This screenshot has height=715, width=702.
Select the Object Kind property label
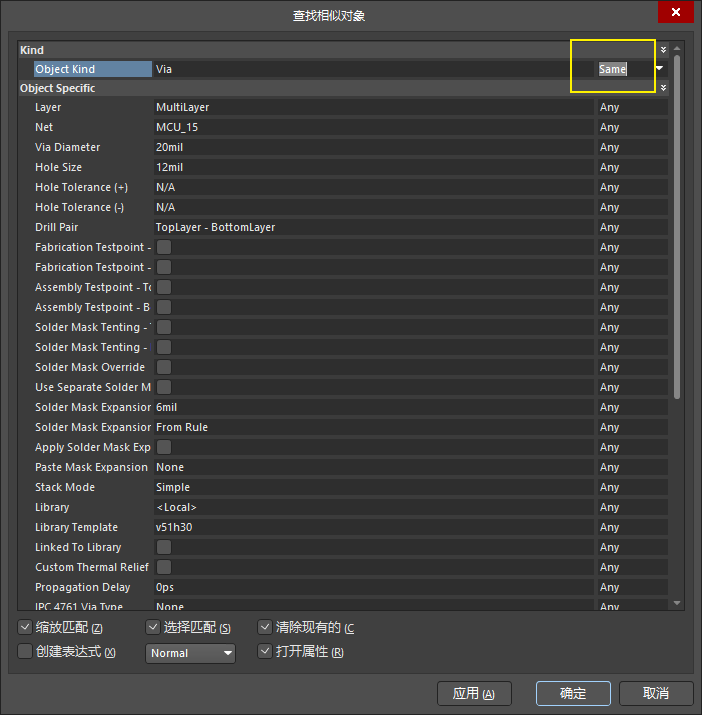pos(90,69)
